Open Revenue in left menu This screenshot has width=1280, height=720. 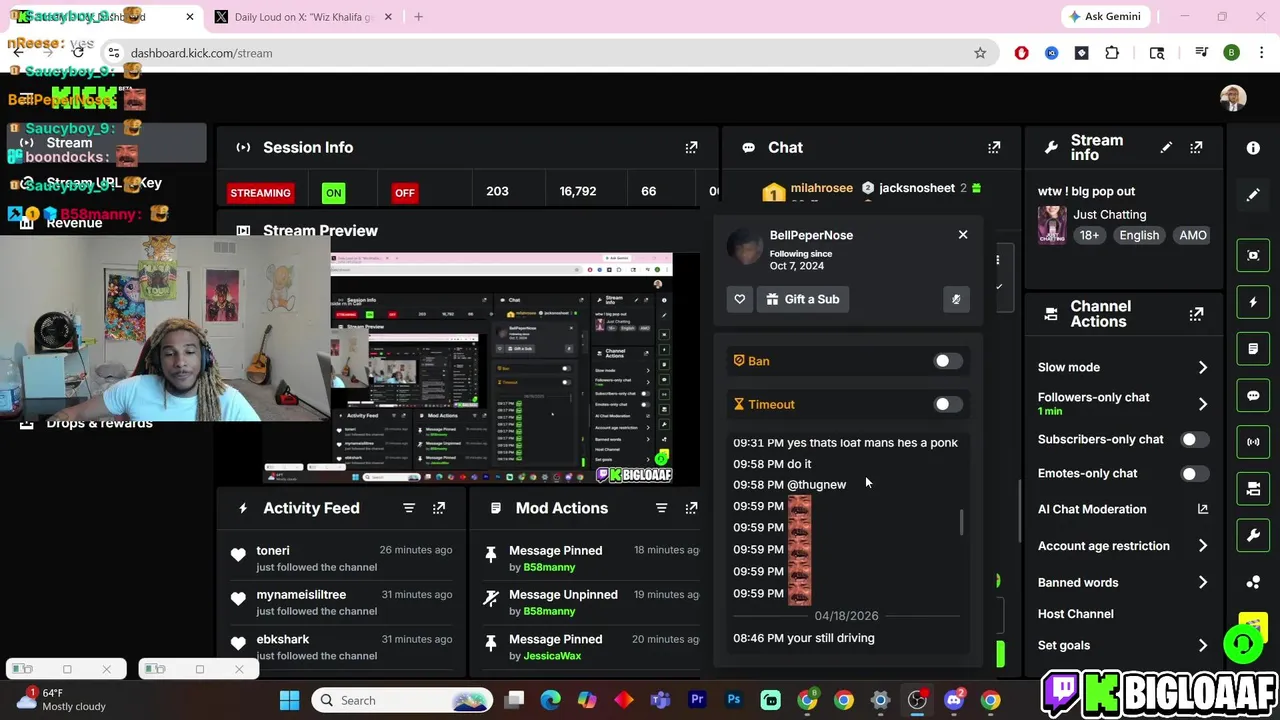(x=74, y=223)
